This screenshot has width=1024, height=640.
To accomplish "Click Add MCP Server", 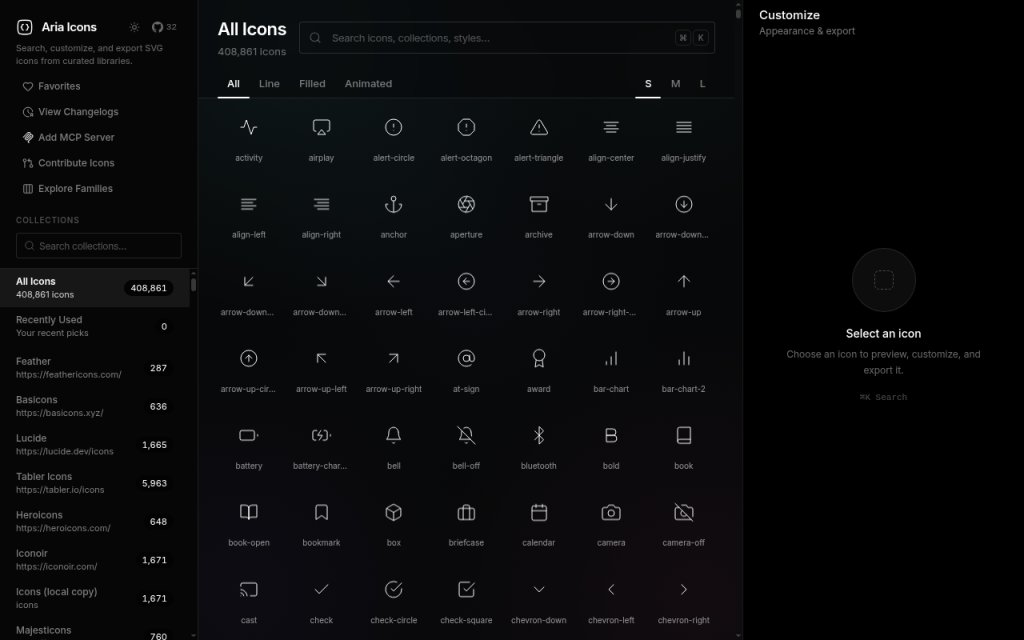I will coord(69,137).
